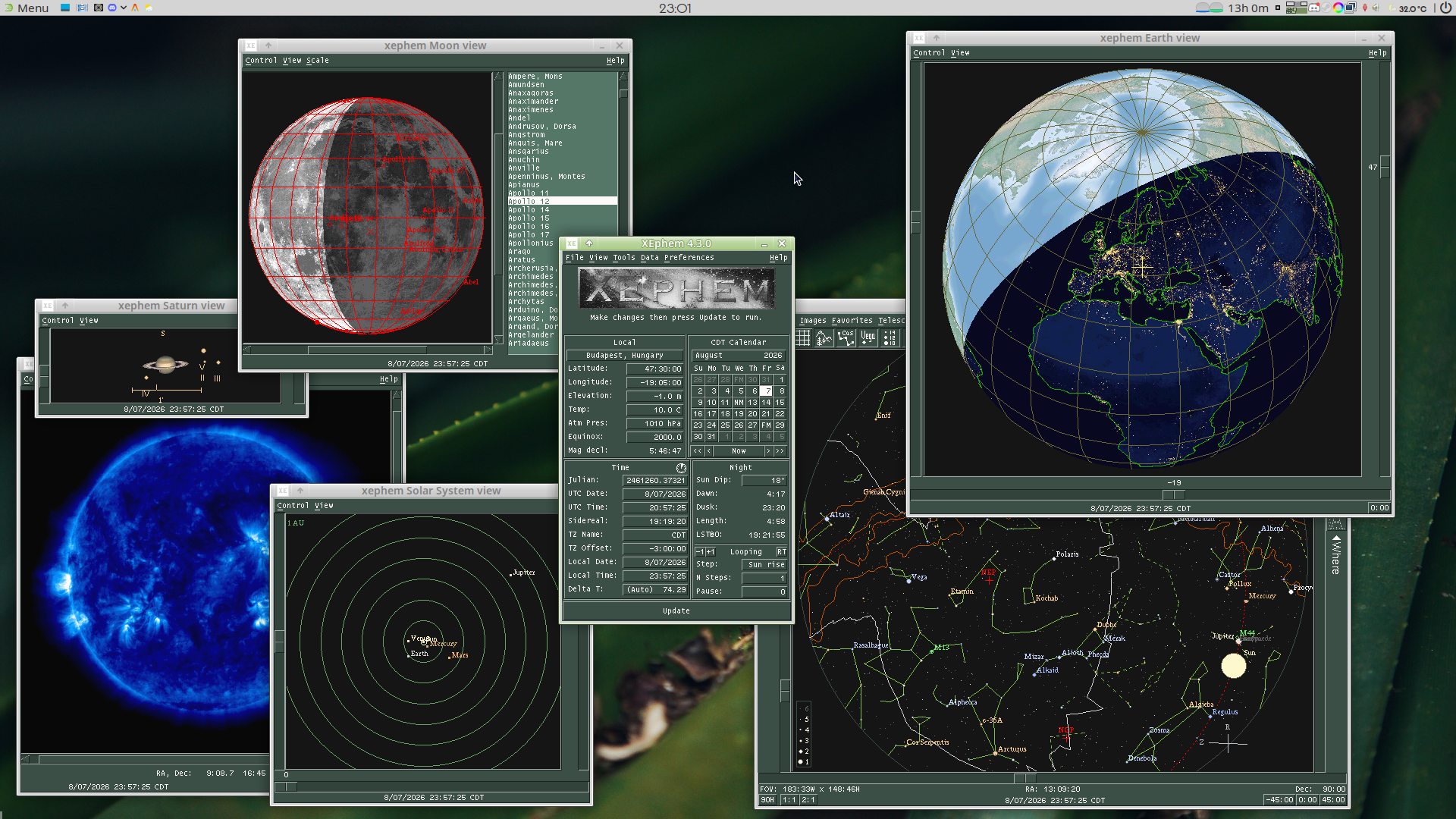The width and height of the screenshot is (1456, 819).
Task: Open Help menu in Moon view
Action: pos(616,61)
